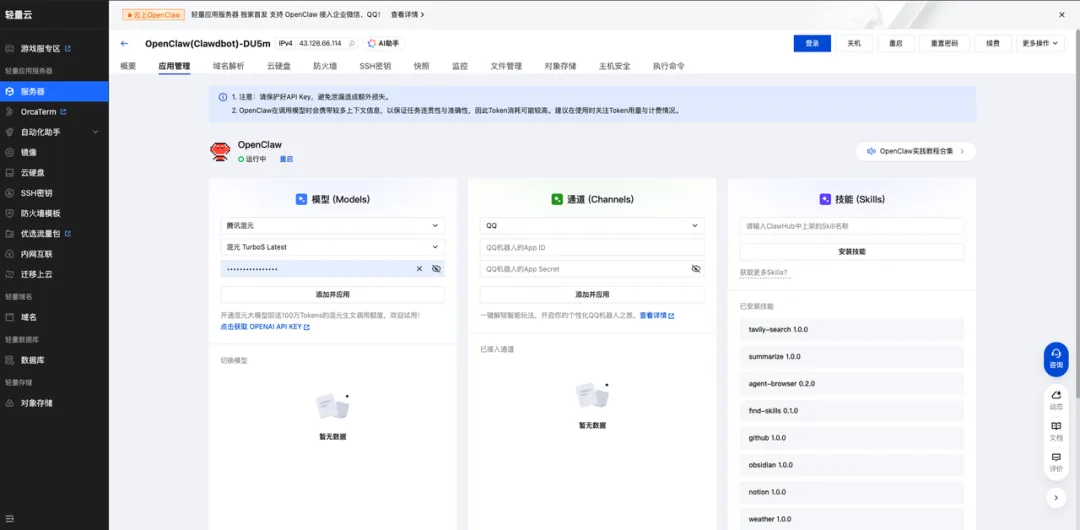
Task: Open the 动态 floating panel icon
Action: pos(1056,399)
